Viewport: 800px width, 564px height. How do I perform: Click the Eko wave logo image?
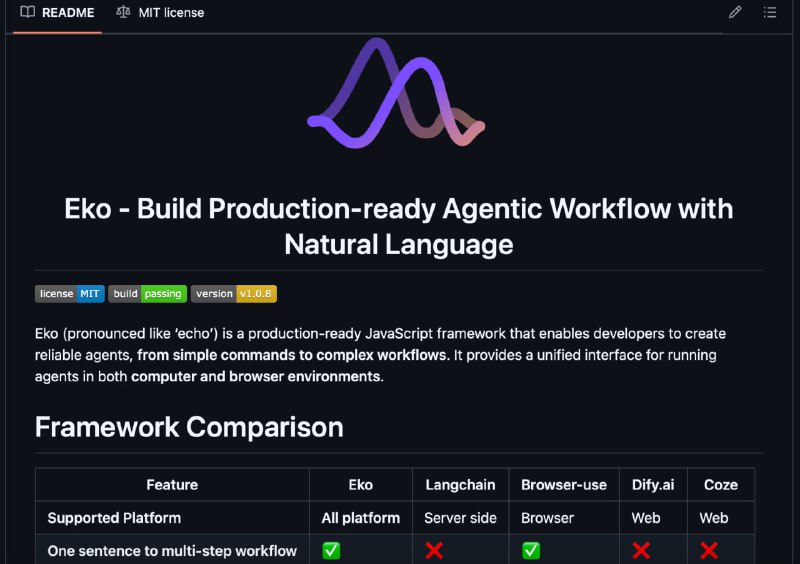pyautogui.click(x=396, y=93)
